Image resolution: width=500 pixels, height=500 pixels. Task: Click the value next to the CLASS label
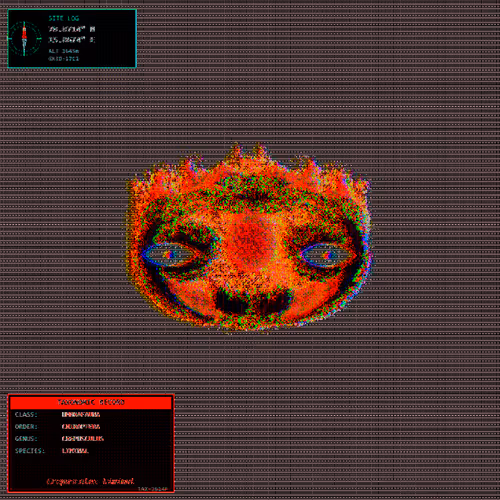tap(81, 415)
